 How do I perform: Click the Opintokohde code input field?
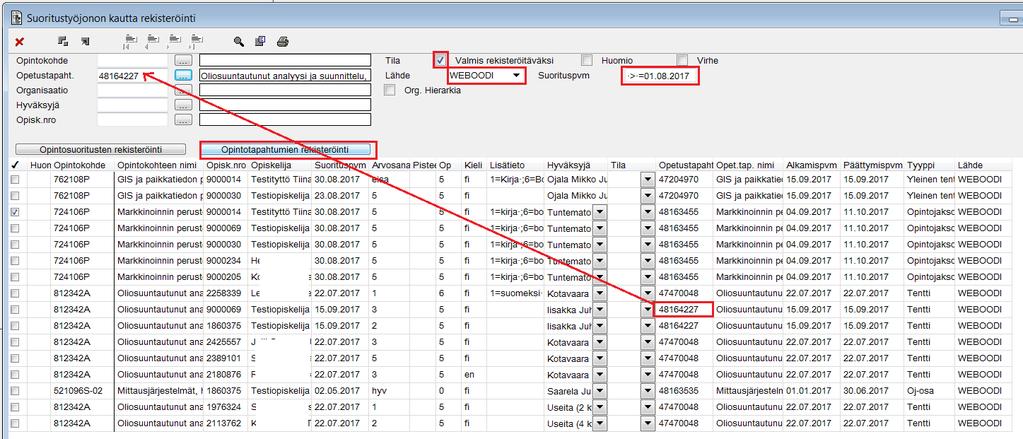tap(132, 61)
